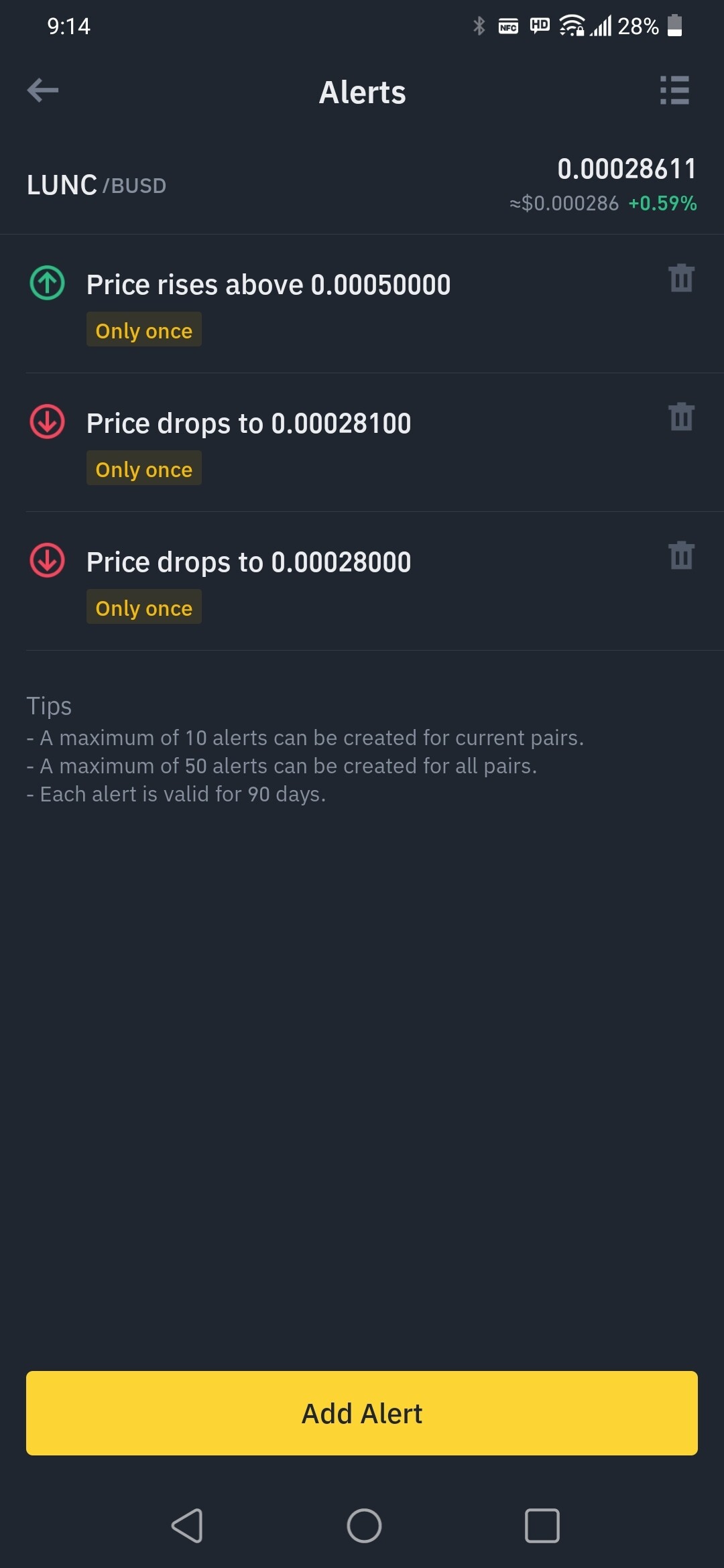Tap Only once tag on 0.00028000 alert

tap(144, 608)
